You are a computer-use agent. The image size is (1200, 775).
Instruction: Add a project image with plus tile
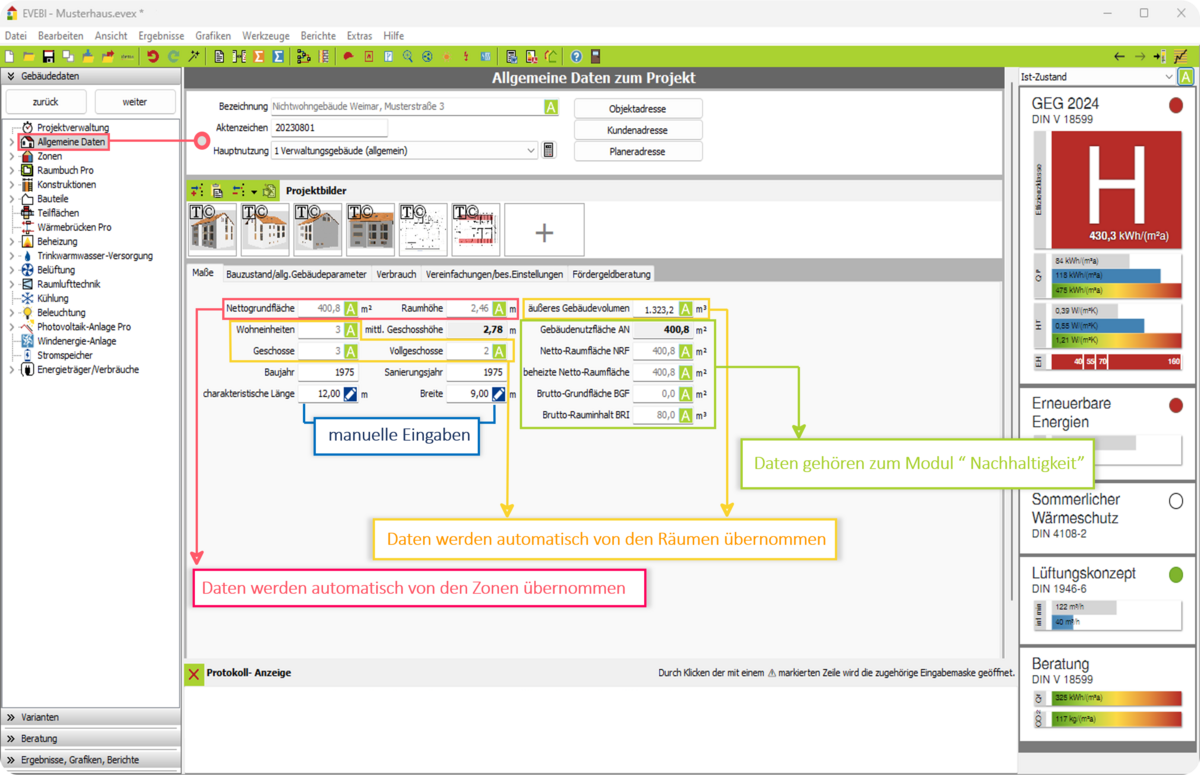pyautogui.click(x=544, y=231)
